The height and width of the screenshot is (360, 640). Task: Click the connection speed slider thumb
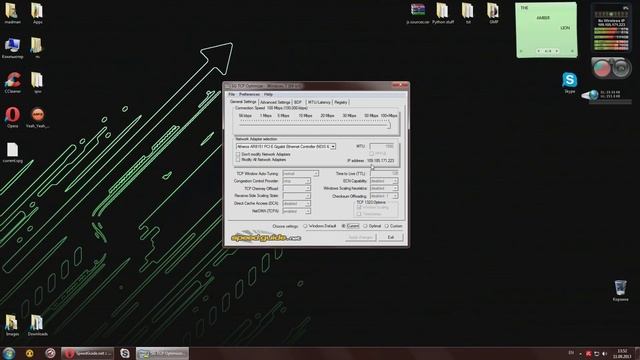pos(389,125)
